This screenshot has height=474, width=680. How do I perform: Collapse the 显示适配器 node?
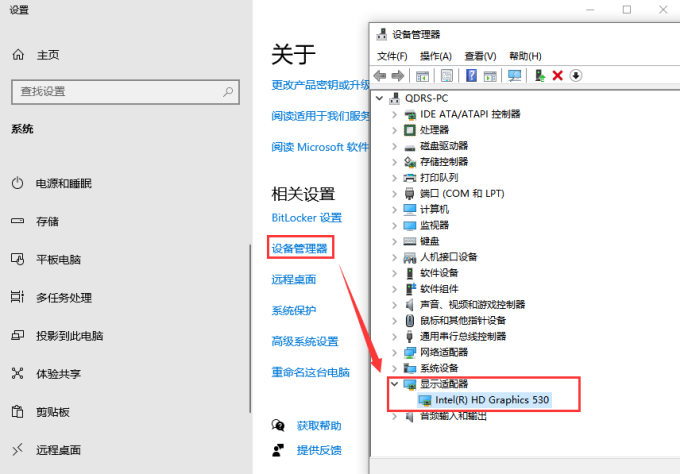tap(395, 384)
